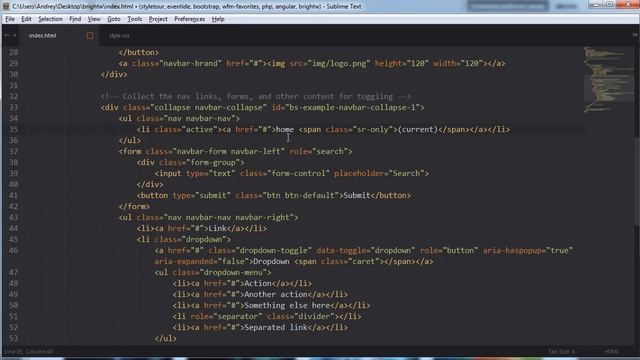Place the cursor in the word 'home' on line 35
Screen dimensions: 640x360
[285, 129]
